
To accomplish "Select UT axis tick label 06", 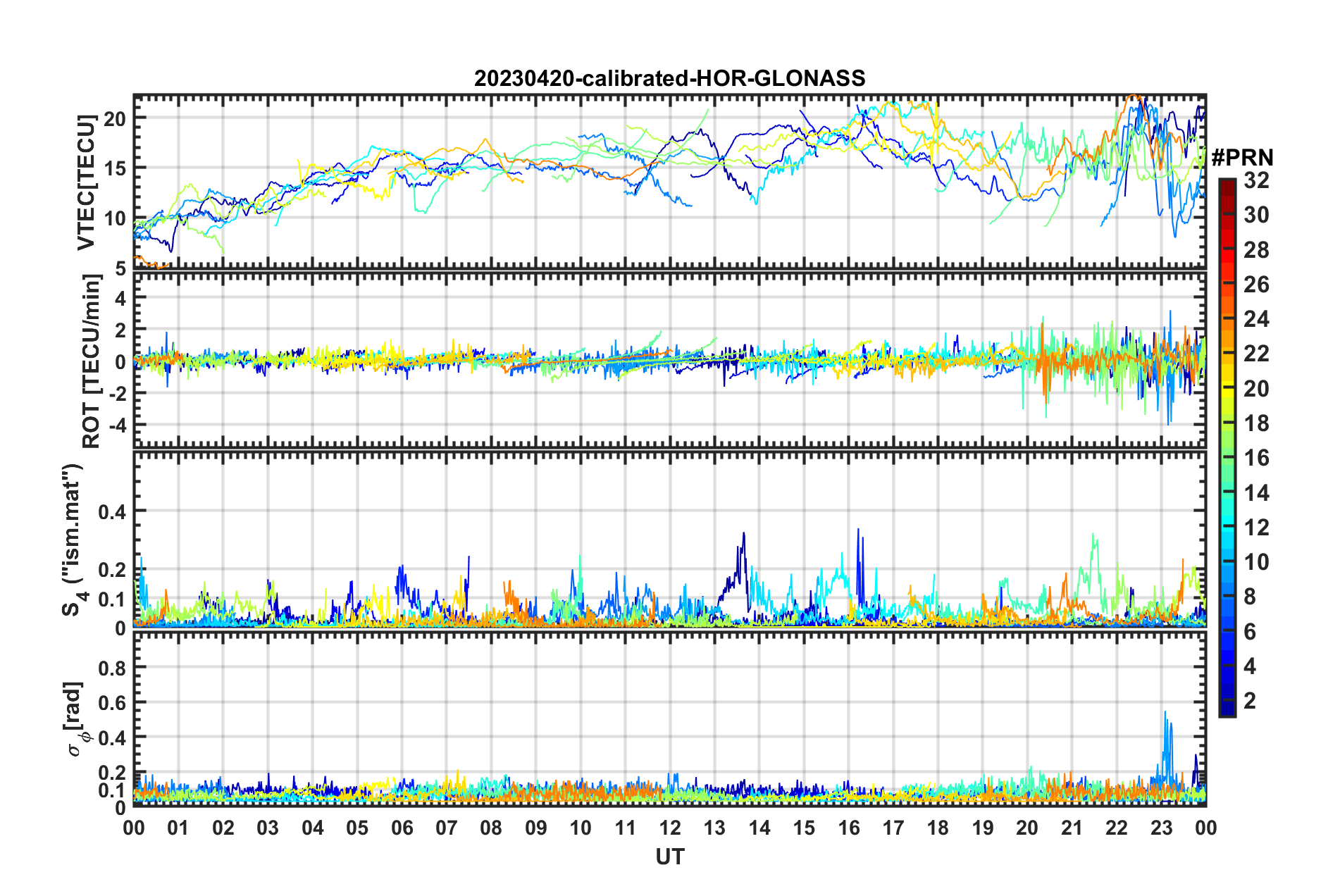I will click(x=402, y=828).
